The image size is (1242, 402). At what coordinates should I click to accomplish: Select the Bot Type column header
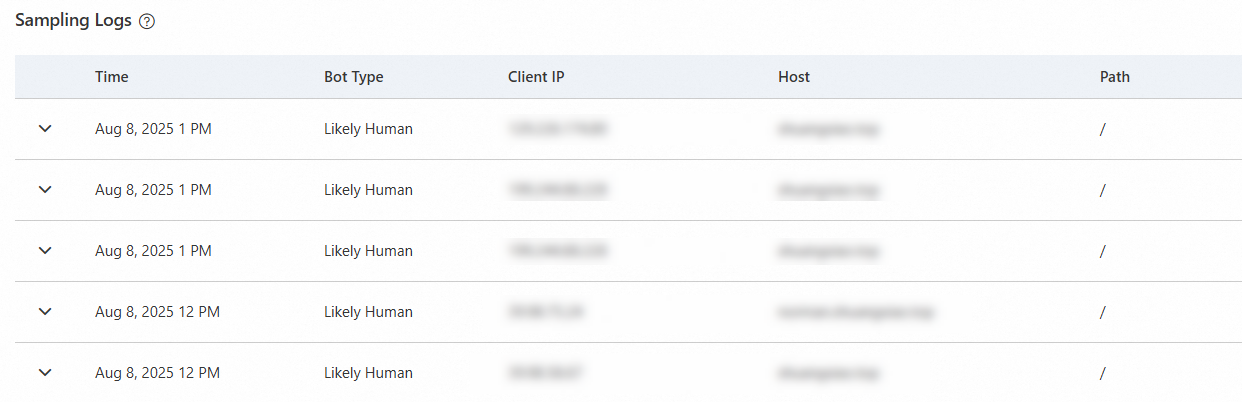click(x=353, y=77)
